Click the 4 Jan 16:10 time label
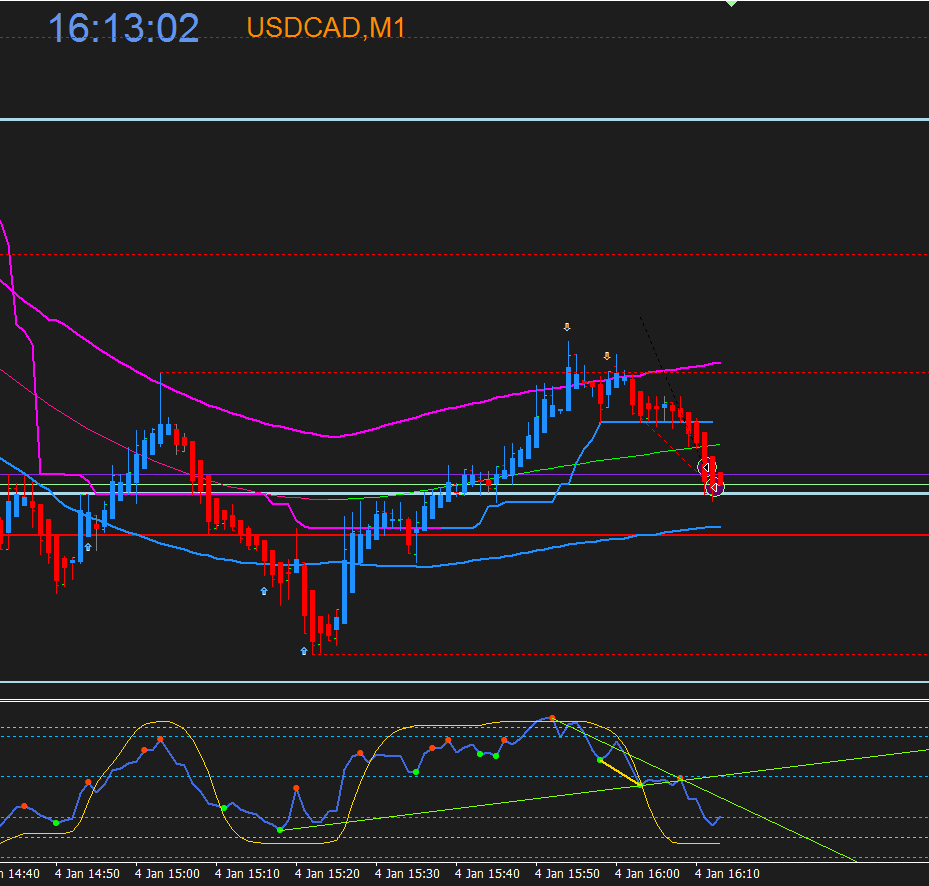This screenshot has width=929, height=886. 727,874
